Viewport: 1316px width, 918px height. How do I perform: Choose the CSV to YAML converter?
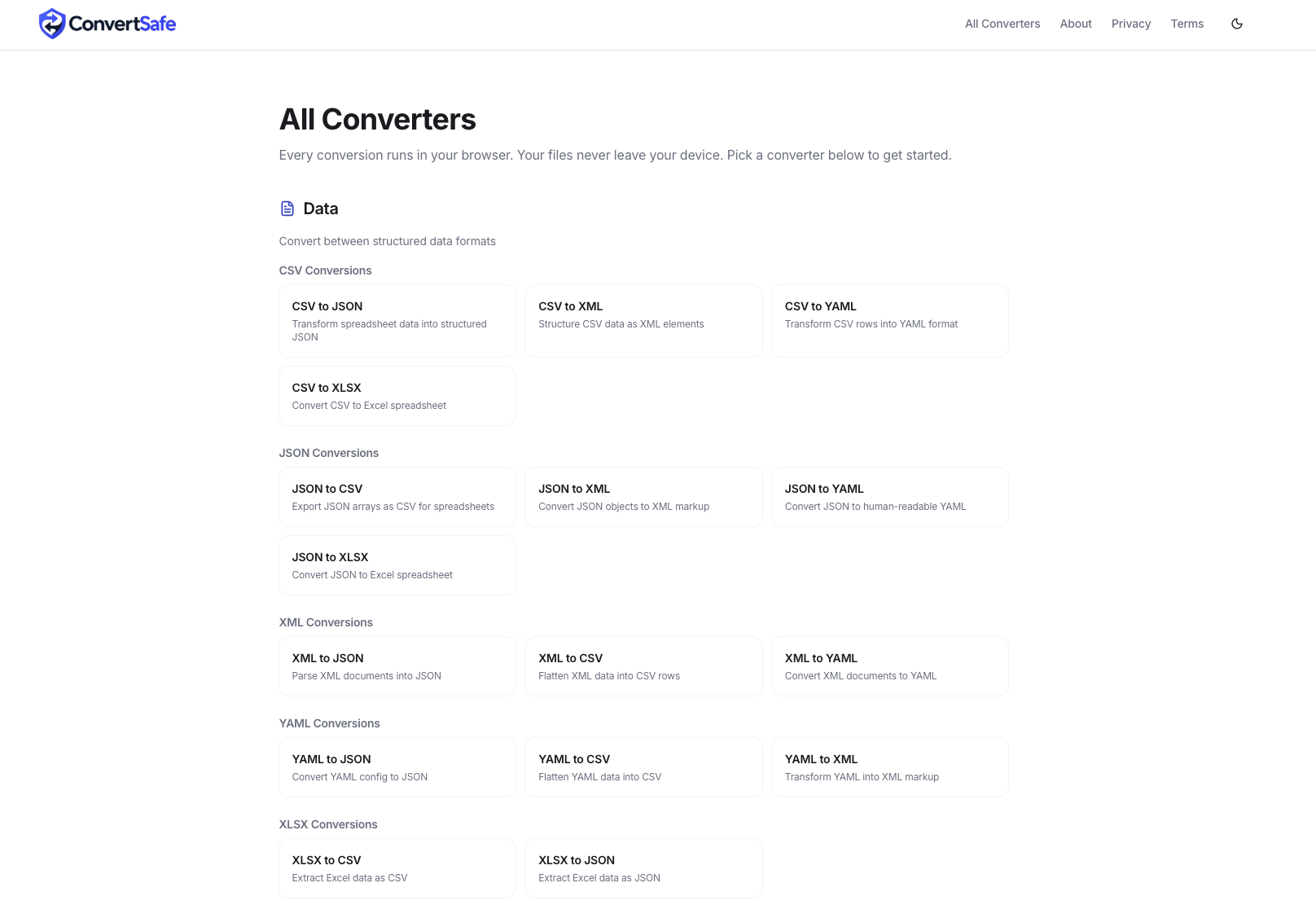coord(889,320)
